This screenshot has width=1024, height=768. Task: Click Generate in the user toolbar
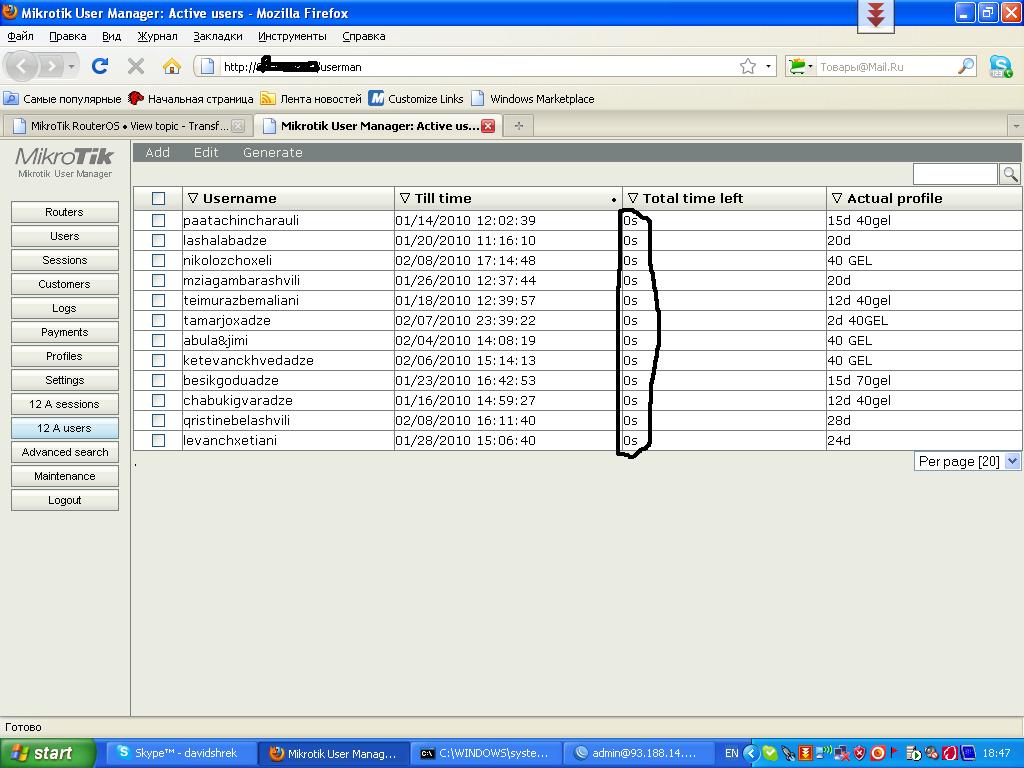click(x=272, y=152)
